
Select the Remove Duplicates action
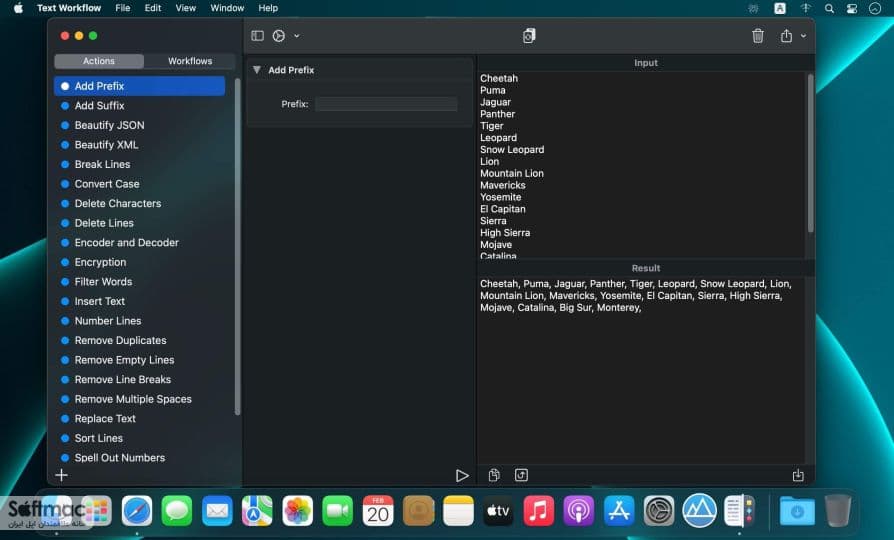tap(140, 340)
